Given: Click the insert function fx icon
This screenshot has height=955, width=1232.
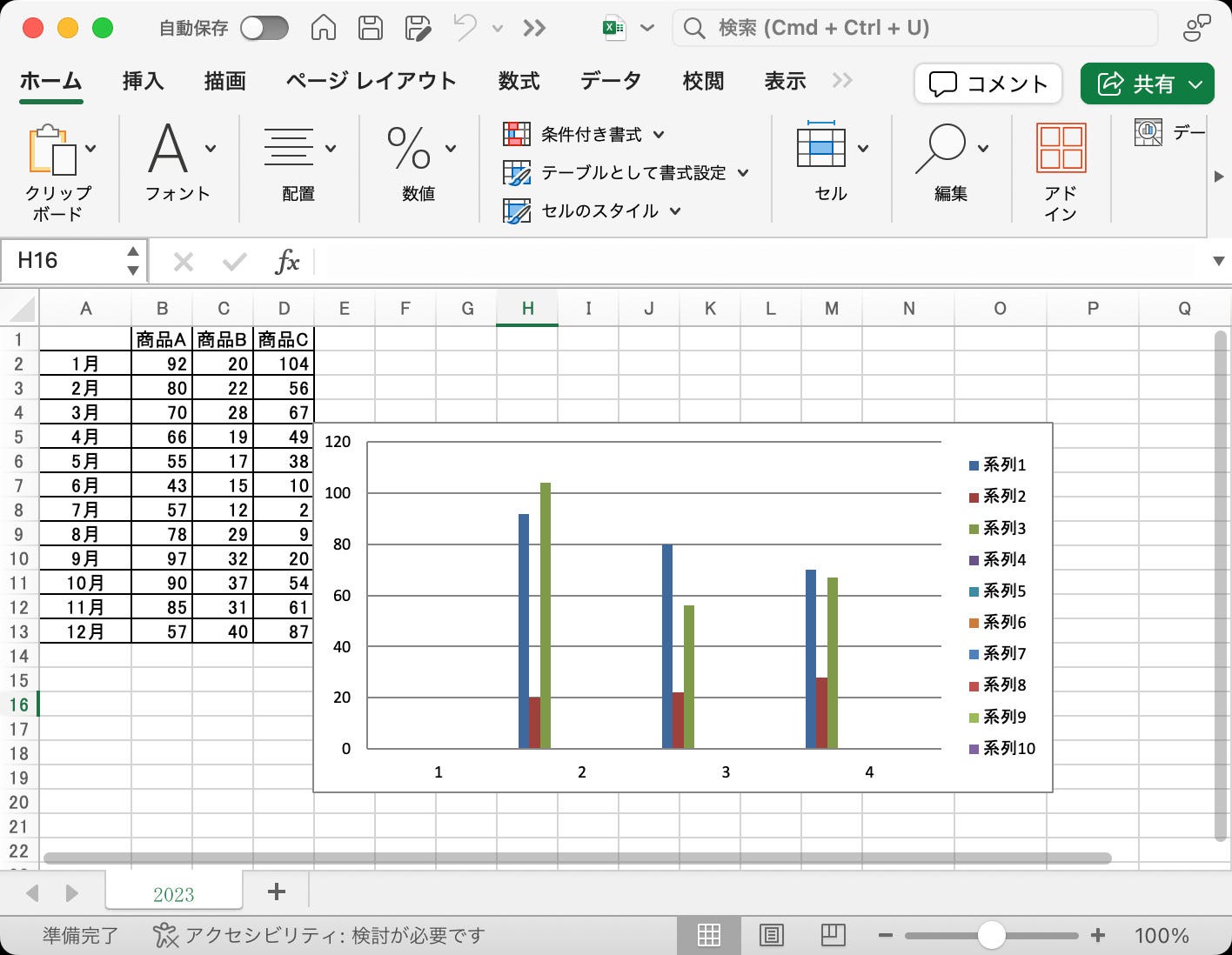Looking at the screenshot, I should [287, 261].
